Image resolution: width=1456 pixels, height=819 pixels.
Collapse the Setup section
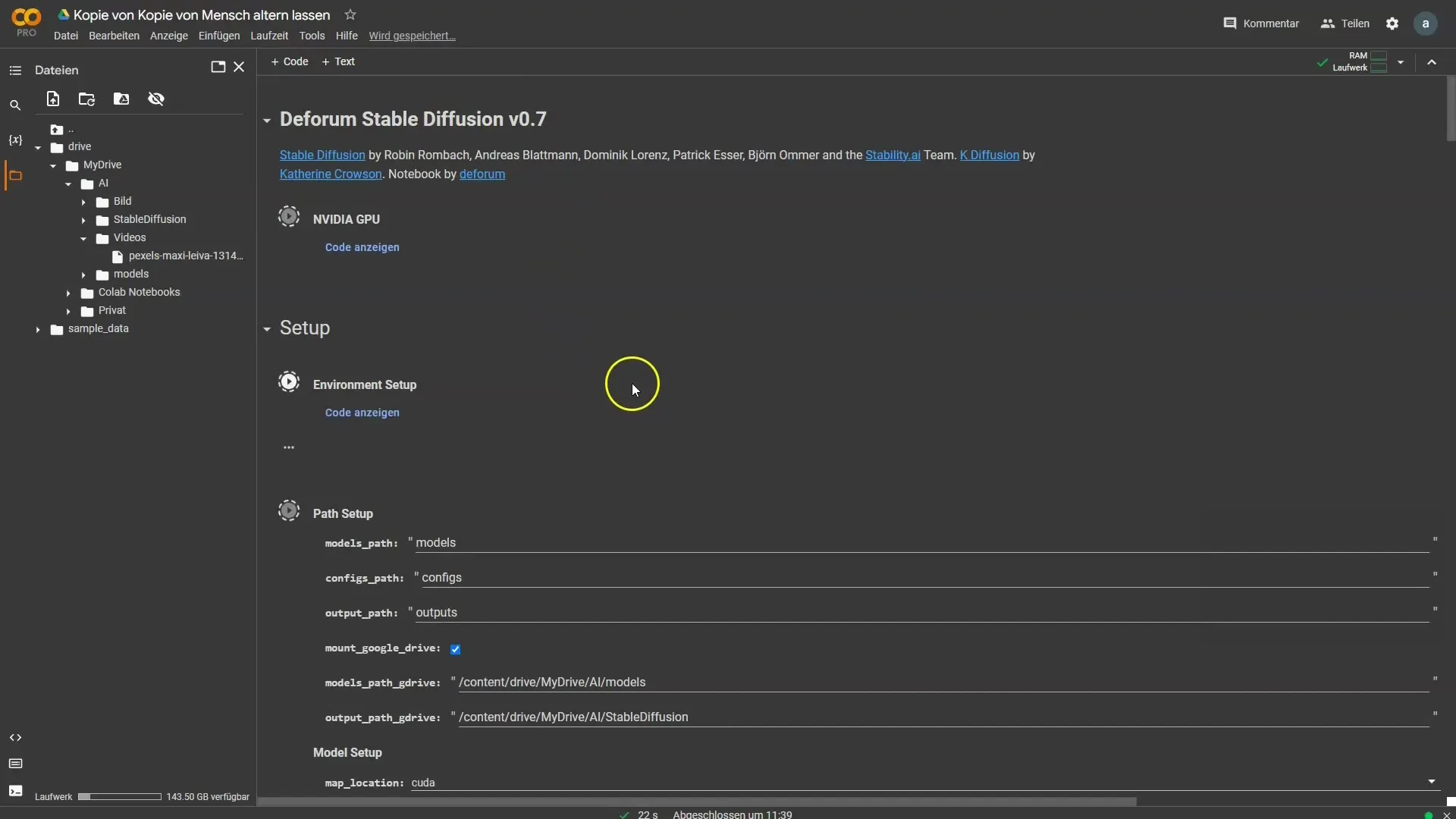[267, 329]
